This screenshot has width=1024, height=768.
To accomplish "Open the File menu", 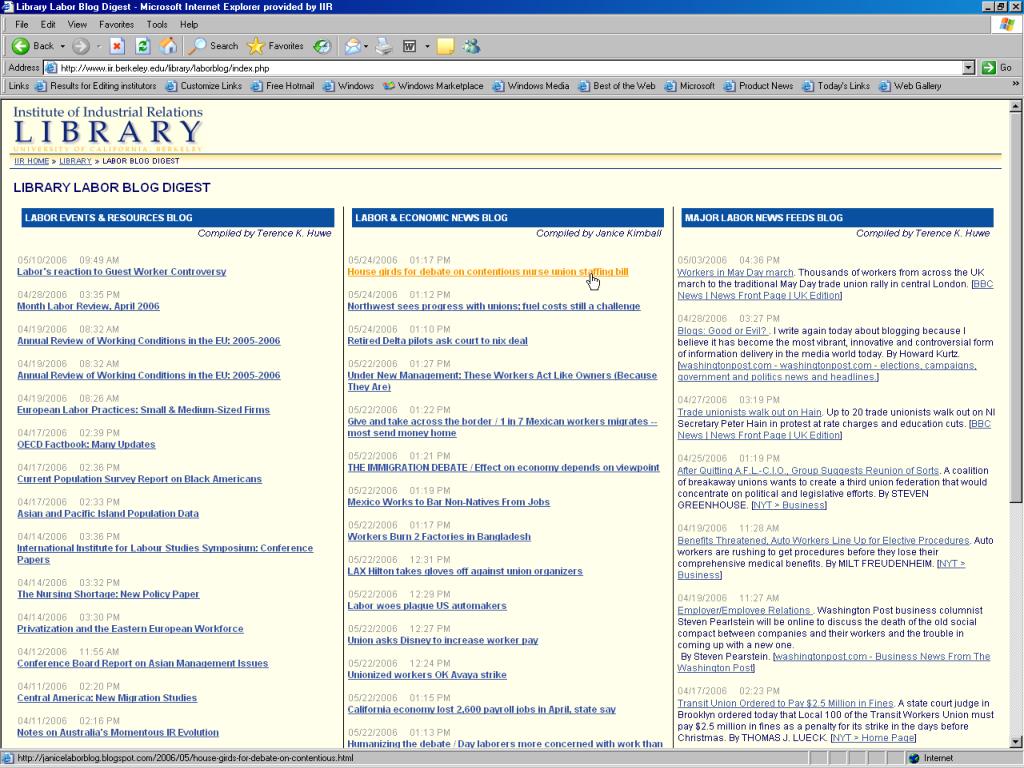I will 22,25.
